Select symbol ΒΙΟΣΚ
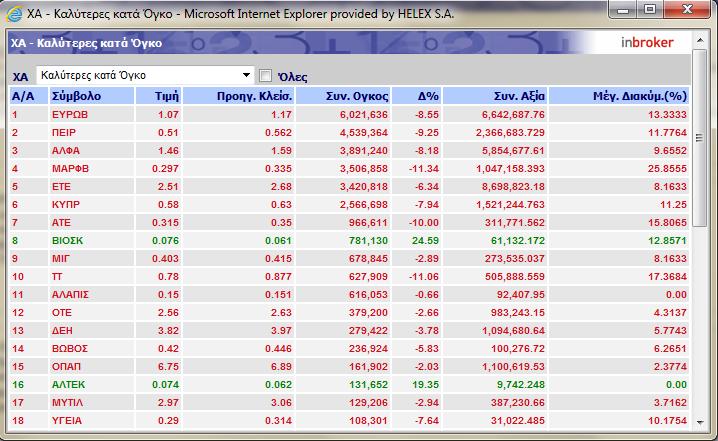 [67, 240]
